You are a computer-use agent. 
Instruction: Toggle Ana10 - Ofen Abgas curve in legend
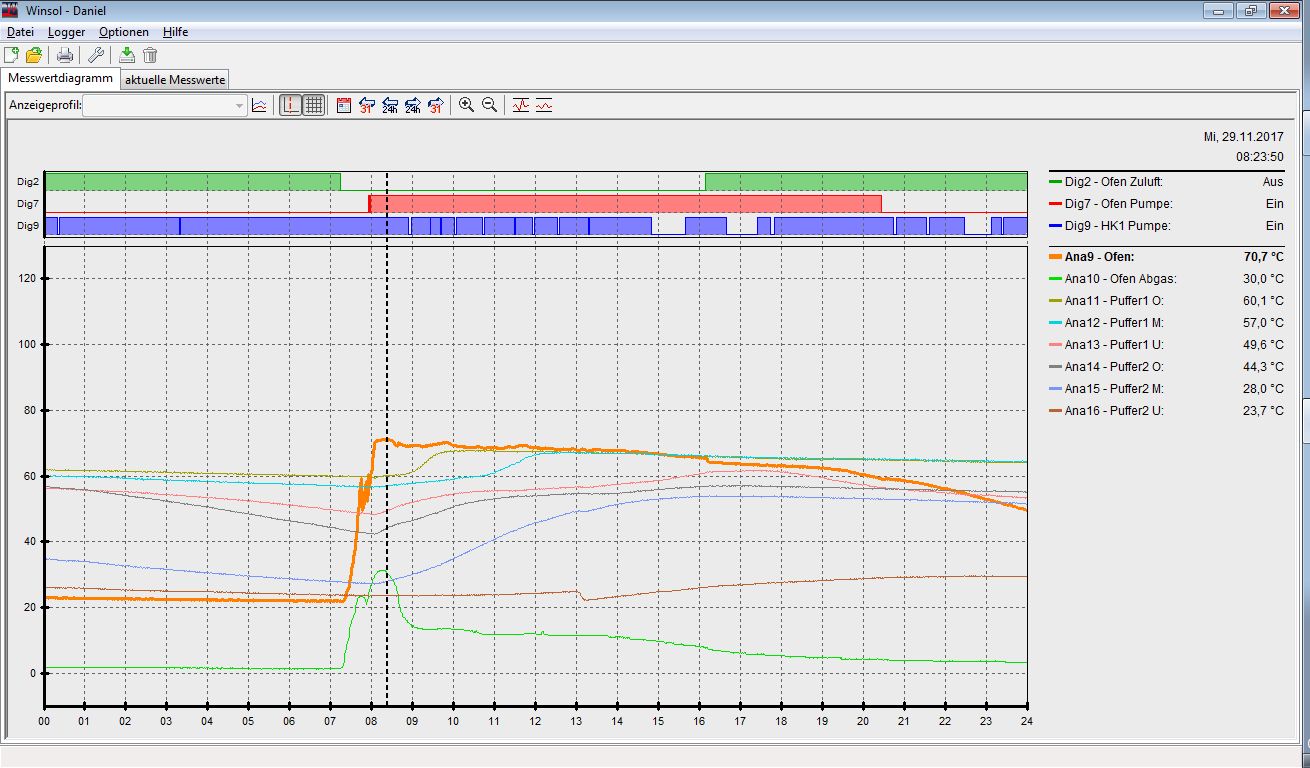click(1120, 279)
